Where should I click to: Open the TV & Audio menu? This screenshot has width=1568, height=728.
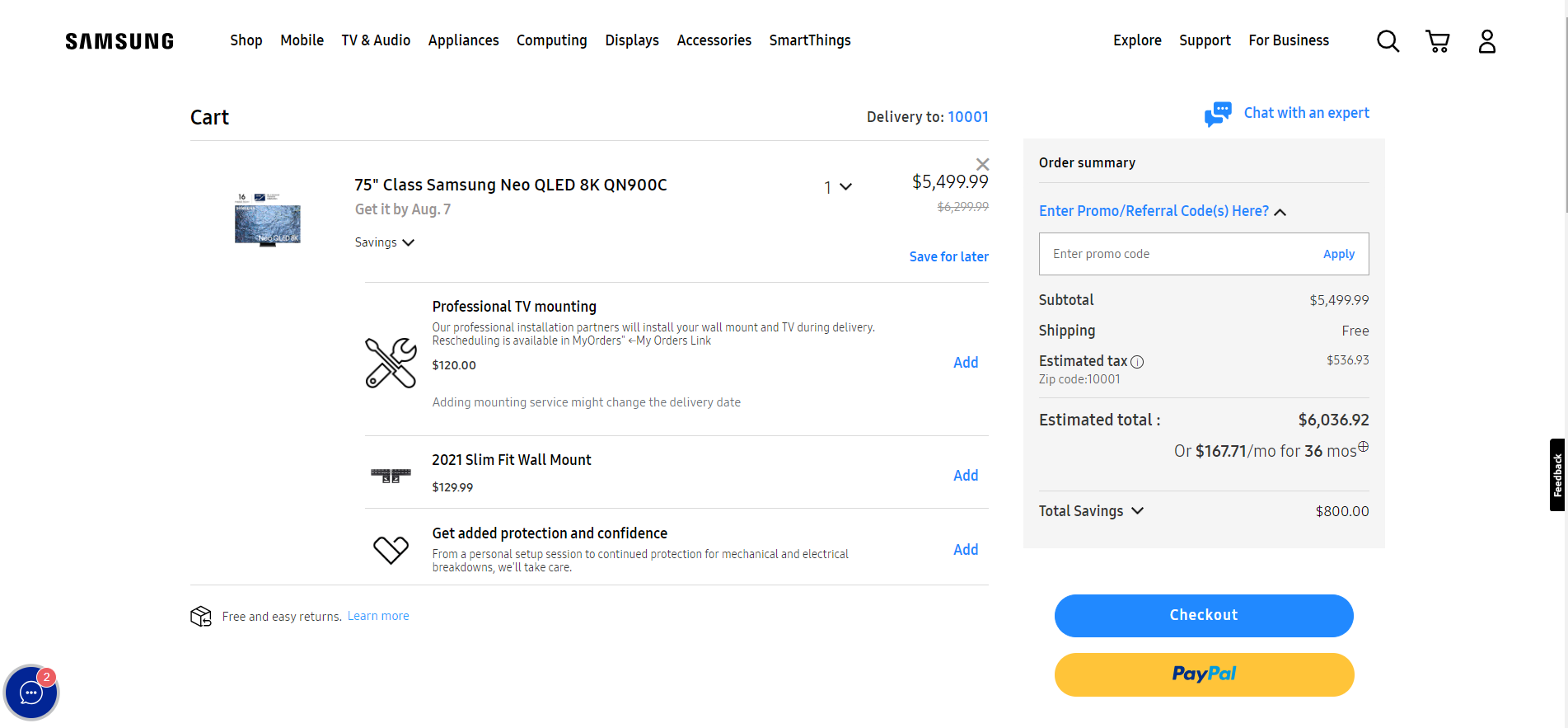tap(376, 40)
